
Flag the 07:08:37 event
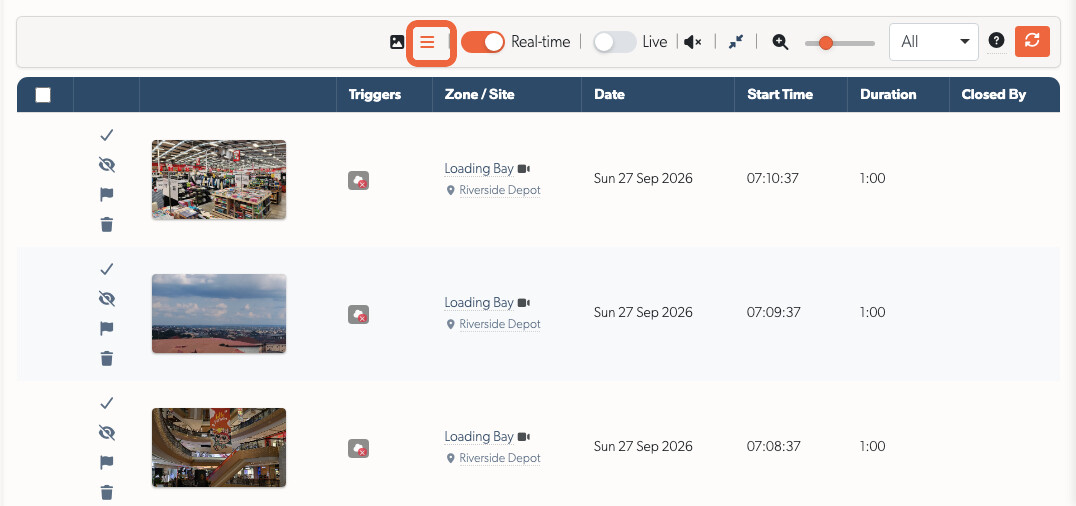(x=106, y=463)
